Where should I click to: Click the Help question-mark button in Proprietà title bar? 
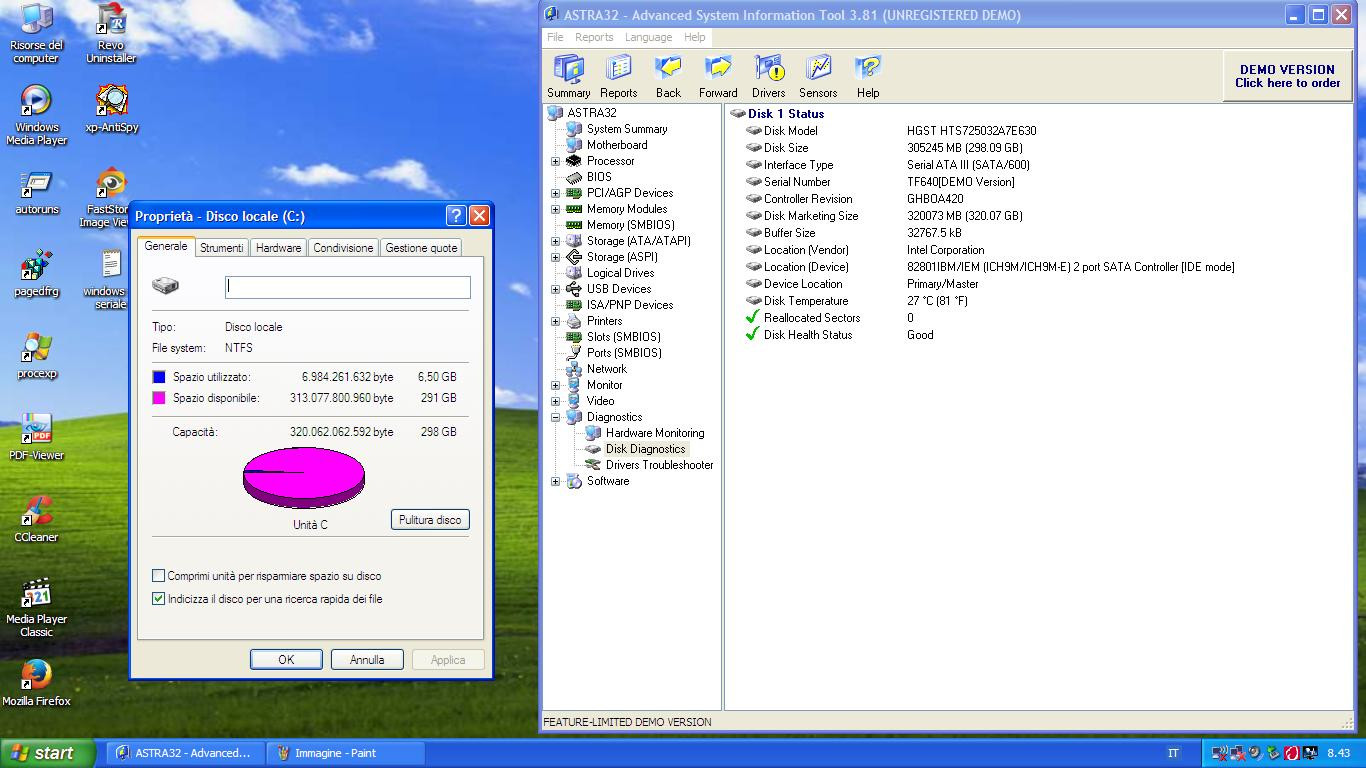tap(455, 216)
